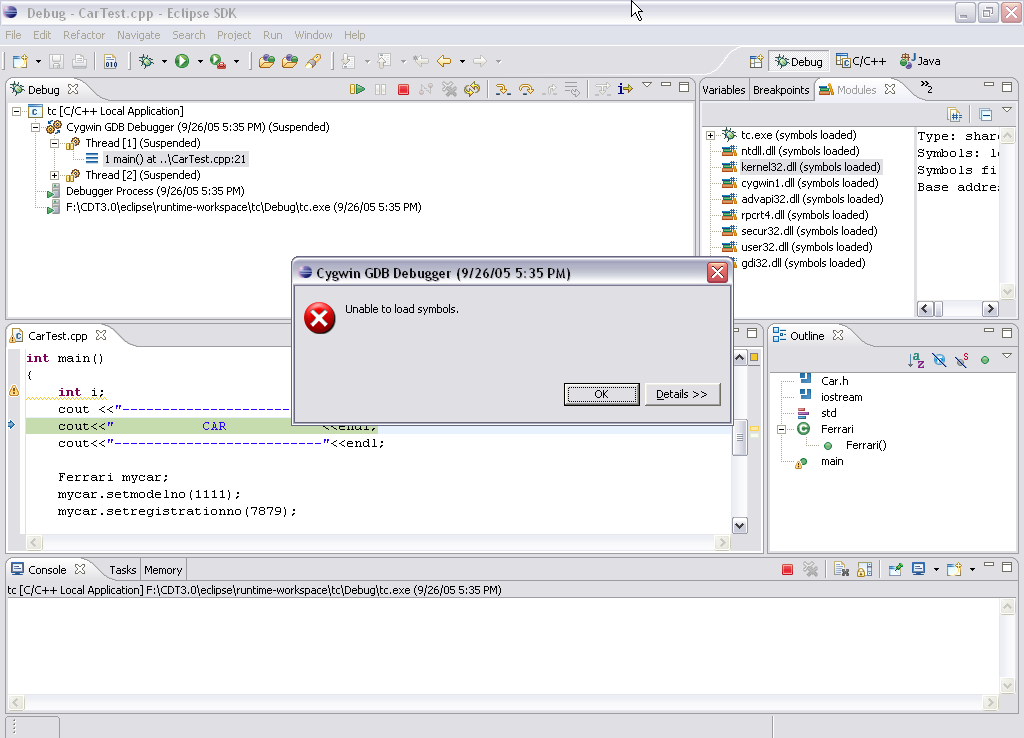Click Suspend in the Debug view toolbar

click(x=380, y=89)
